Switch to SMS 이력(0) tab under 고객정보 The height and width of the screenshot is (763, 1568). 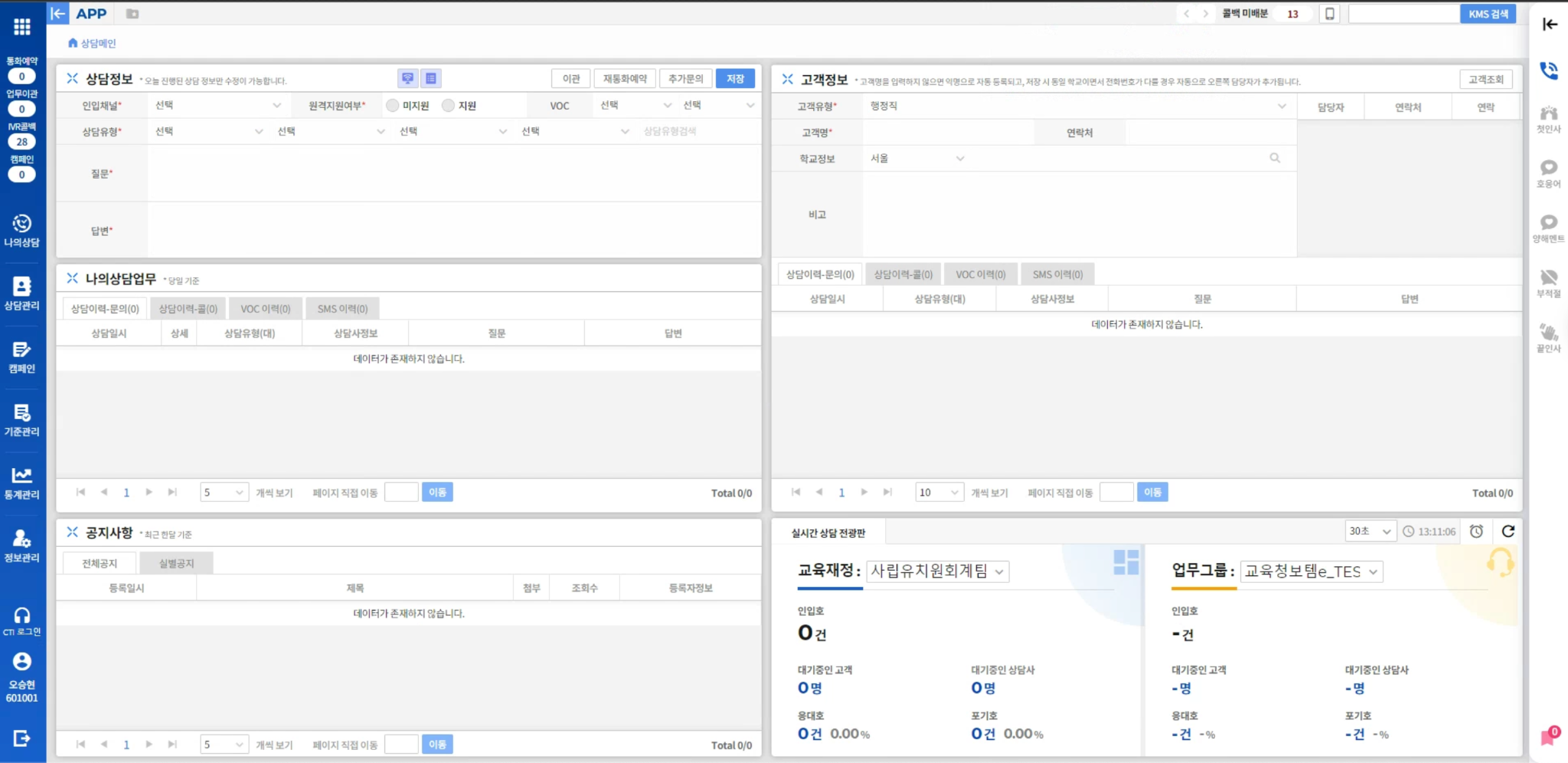tap(1057, 273)
